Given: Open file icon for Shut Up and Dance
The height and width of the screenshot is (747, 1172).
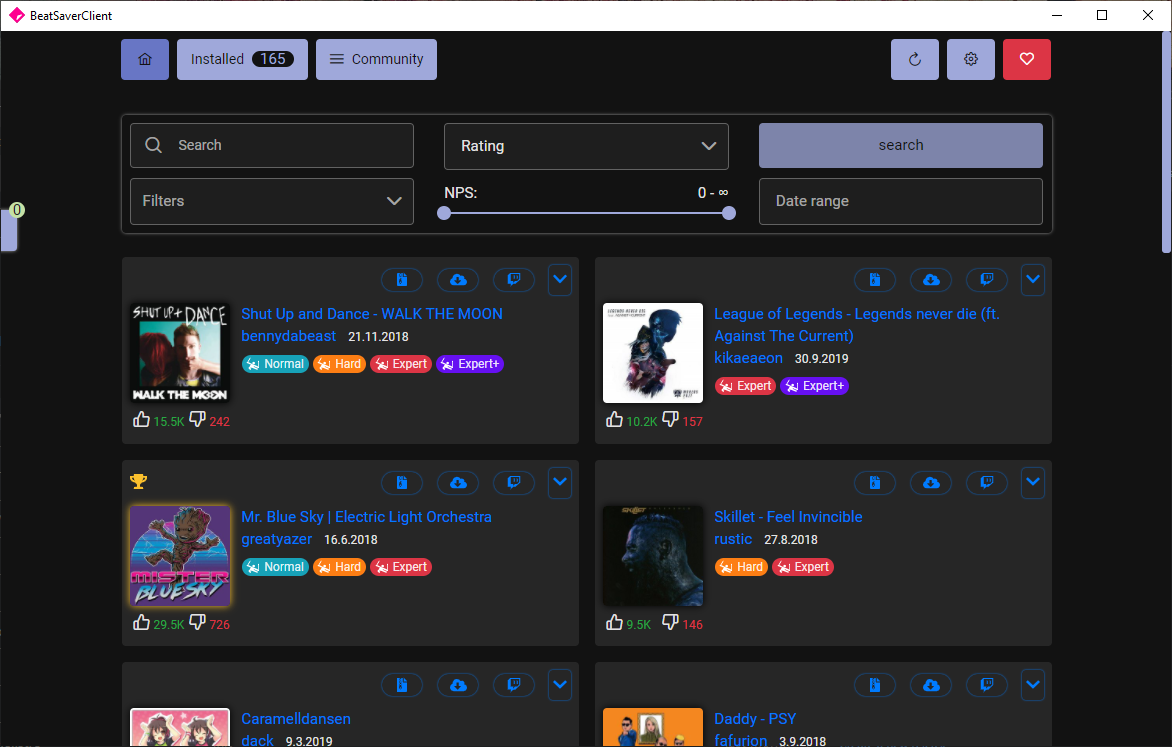Looking at the screenshot, I should 402,280.
